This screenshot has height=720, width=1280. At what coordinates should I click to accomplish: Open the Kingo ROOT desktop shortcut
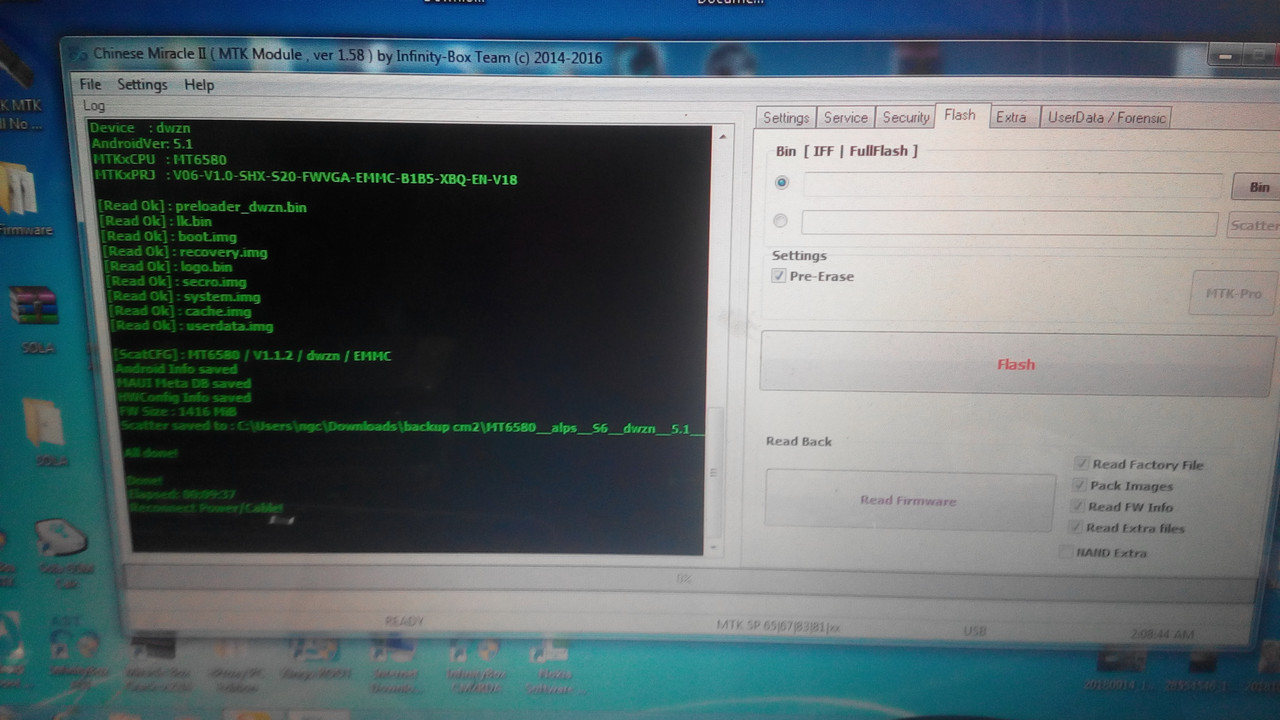click(x=318, y=656)
